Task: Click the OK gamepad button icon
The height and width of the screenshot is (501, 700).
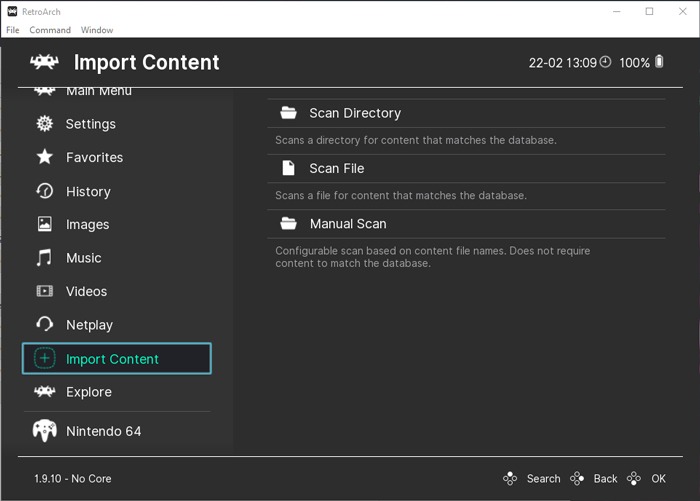Action: coord(634,479)
